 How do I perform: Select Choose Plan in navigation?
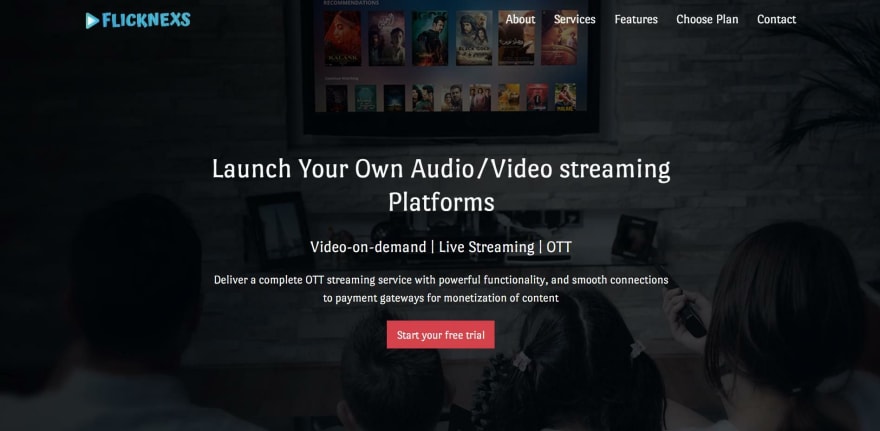pos(707,19)
